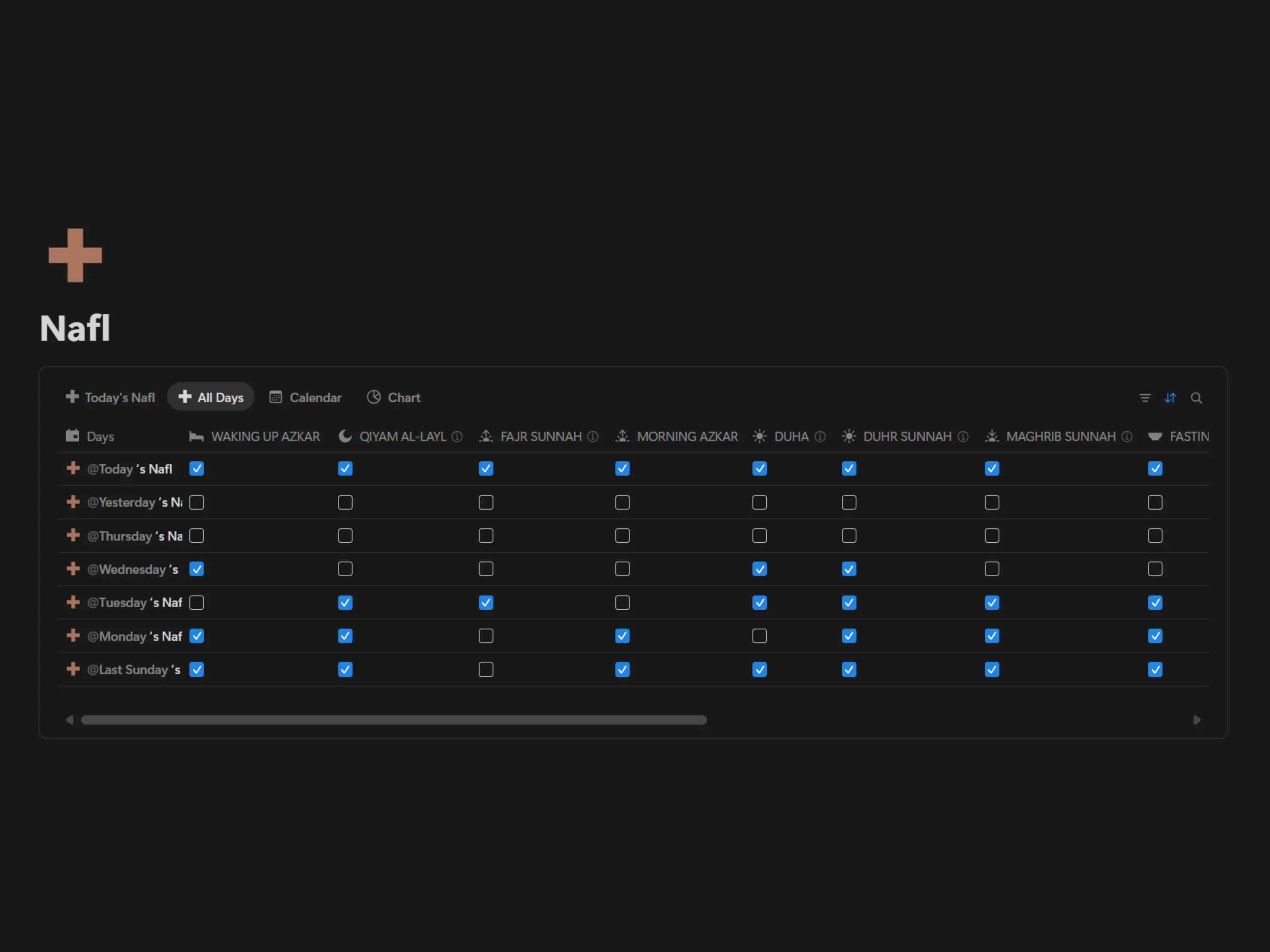The width and height of the screenshot is (1270, 952).
Task: Click info icon beside MAGHRIB SUNNAH header
Action: point(1127,437)
